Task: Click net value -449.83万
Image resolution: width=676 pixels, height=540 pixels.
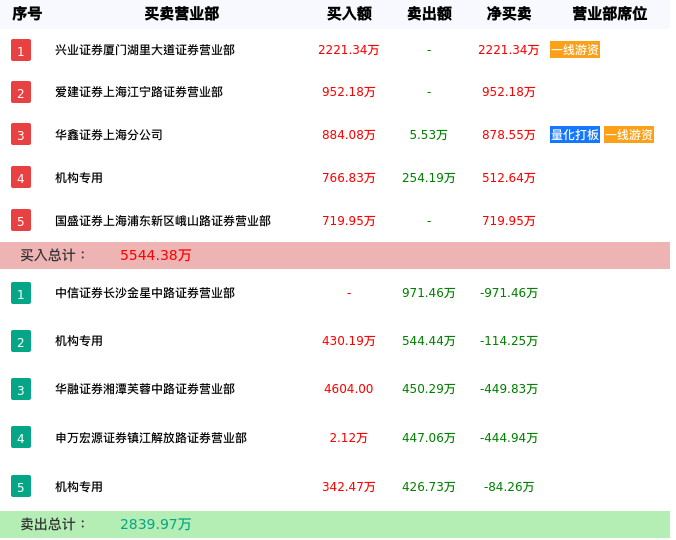Action: pyautogui.click(x=509, y=389)
